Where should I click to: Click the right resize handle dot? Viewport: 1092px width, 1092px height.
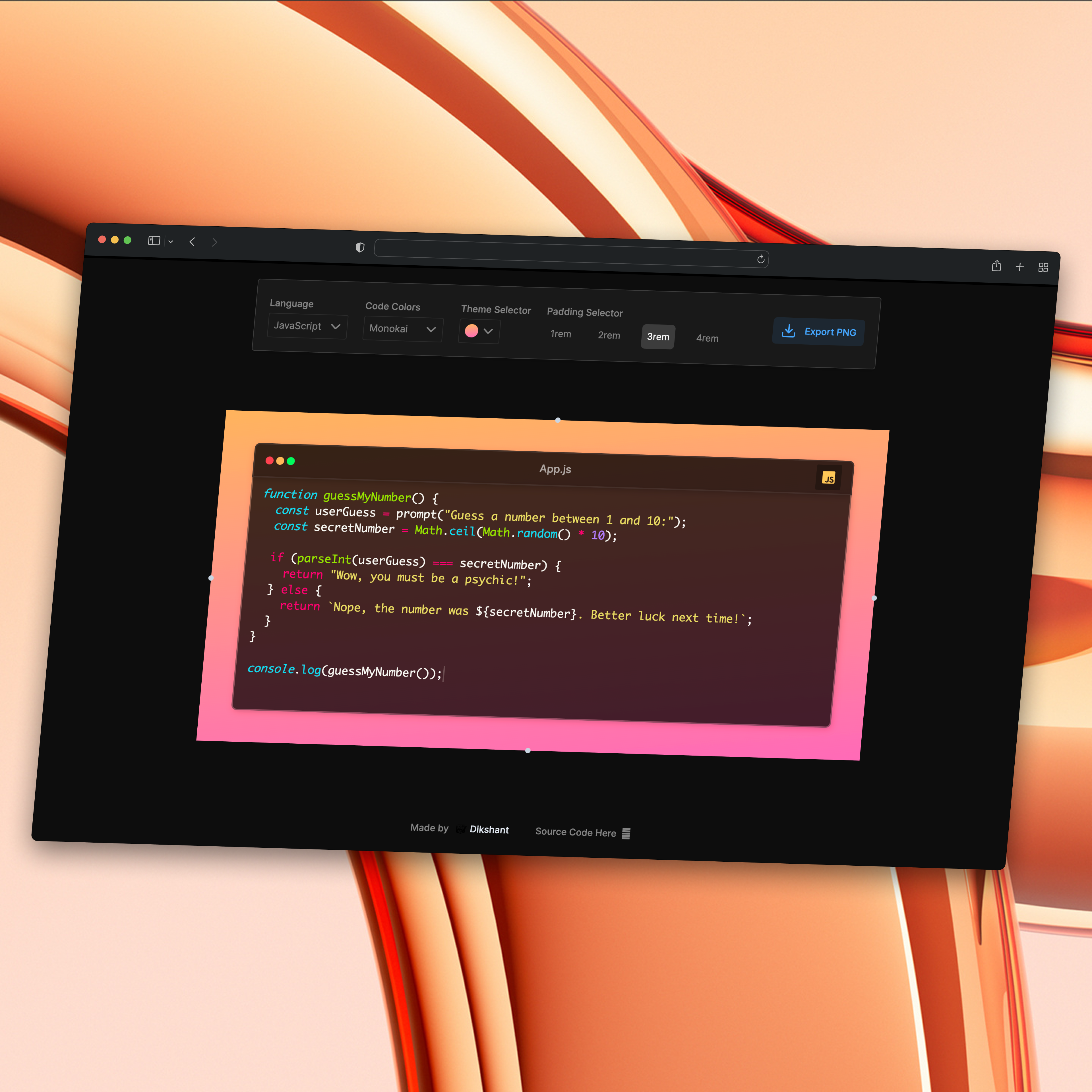pyautogui.click(x=874, y=598)
